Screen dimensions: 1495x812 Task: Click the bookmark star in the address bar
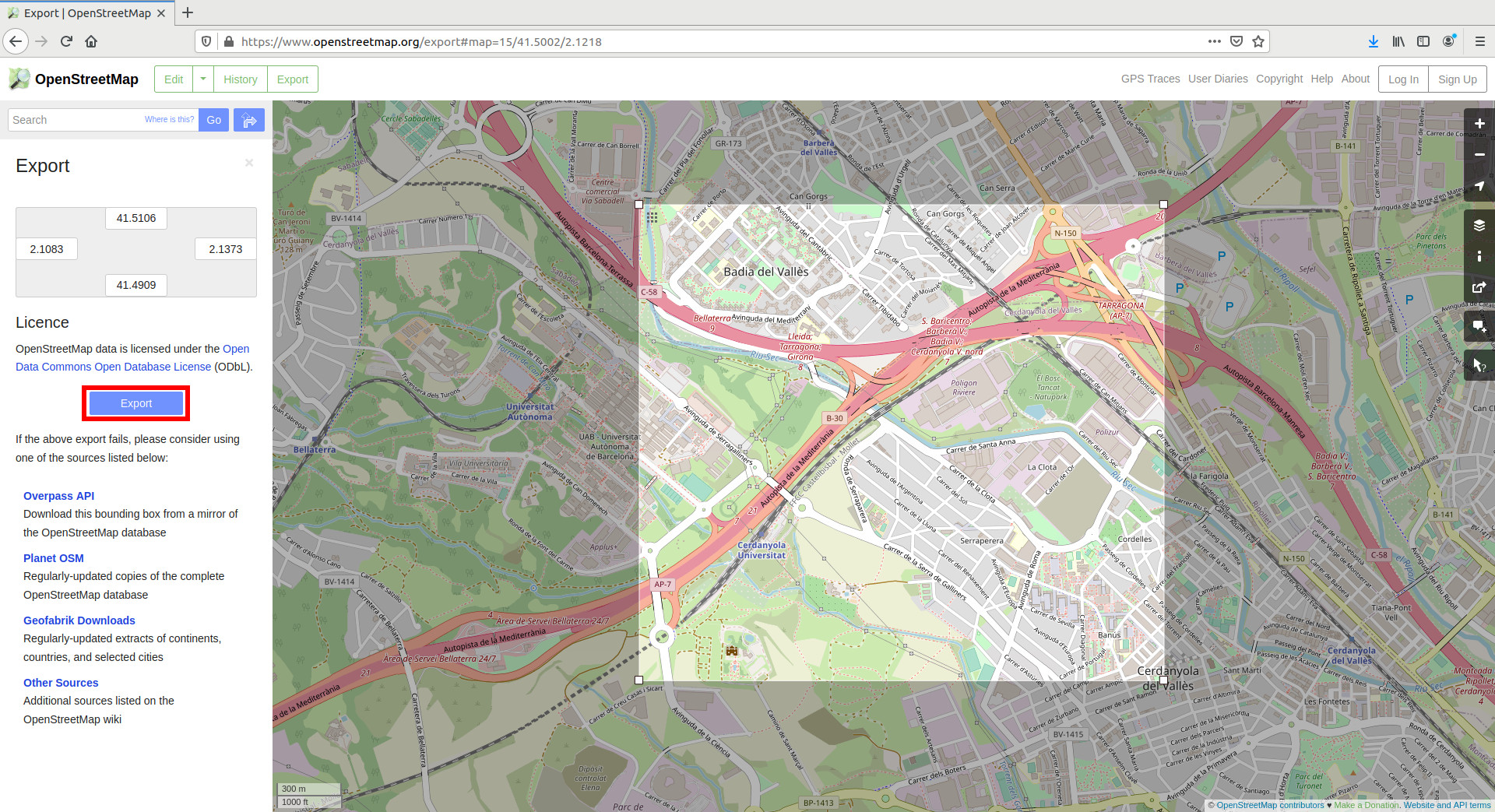(1258, 41)
